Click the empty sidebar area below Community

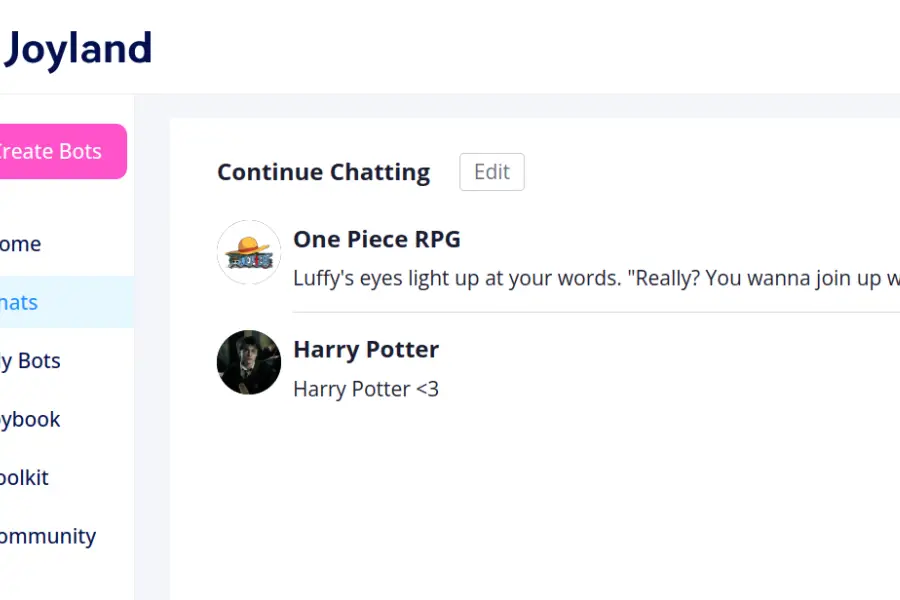(60, 582)
